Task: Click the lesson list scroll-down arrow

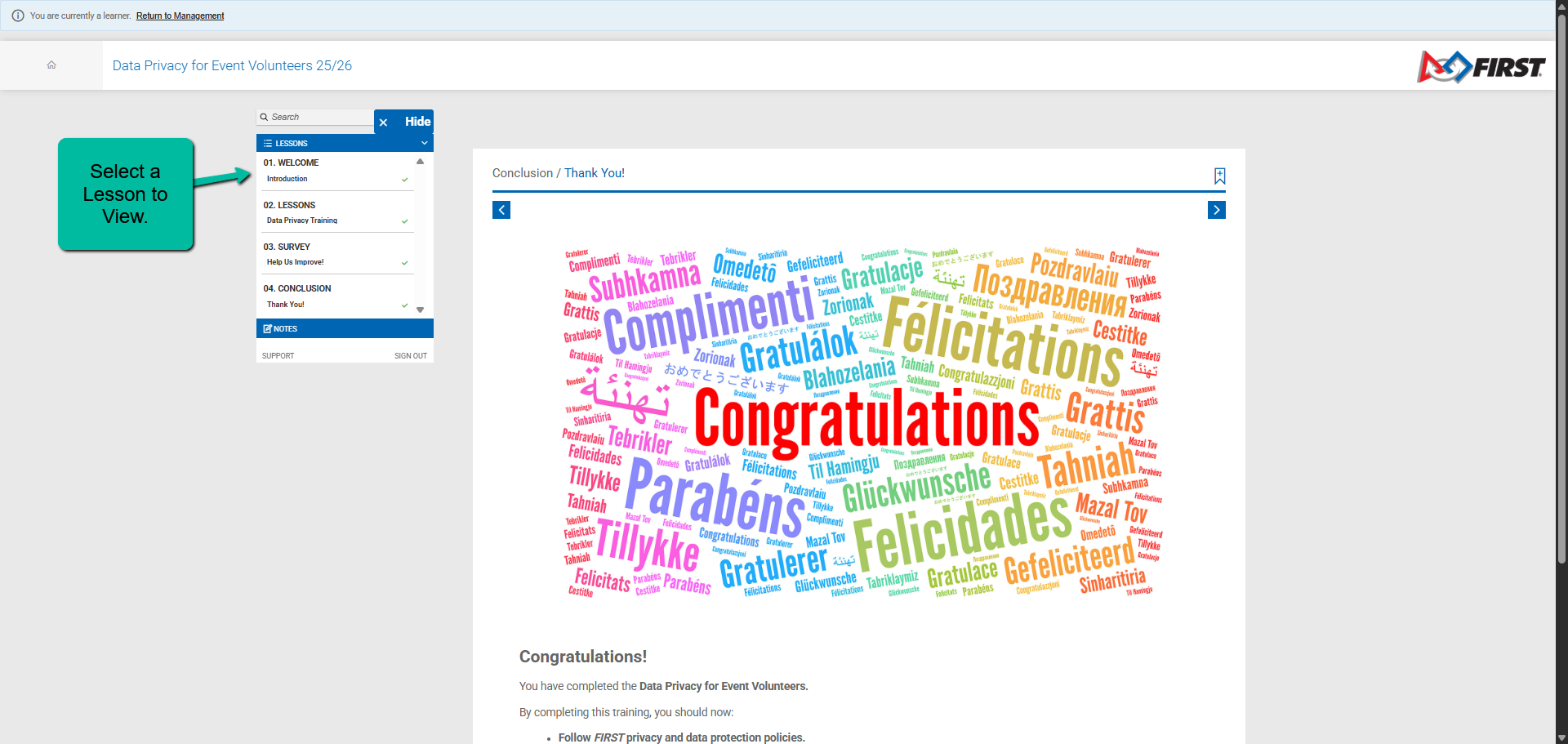Action: (421, 310)
